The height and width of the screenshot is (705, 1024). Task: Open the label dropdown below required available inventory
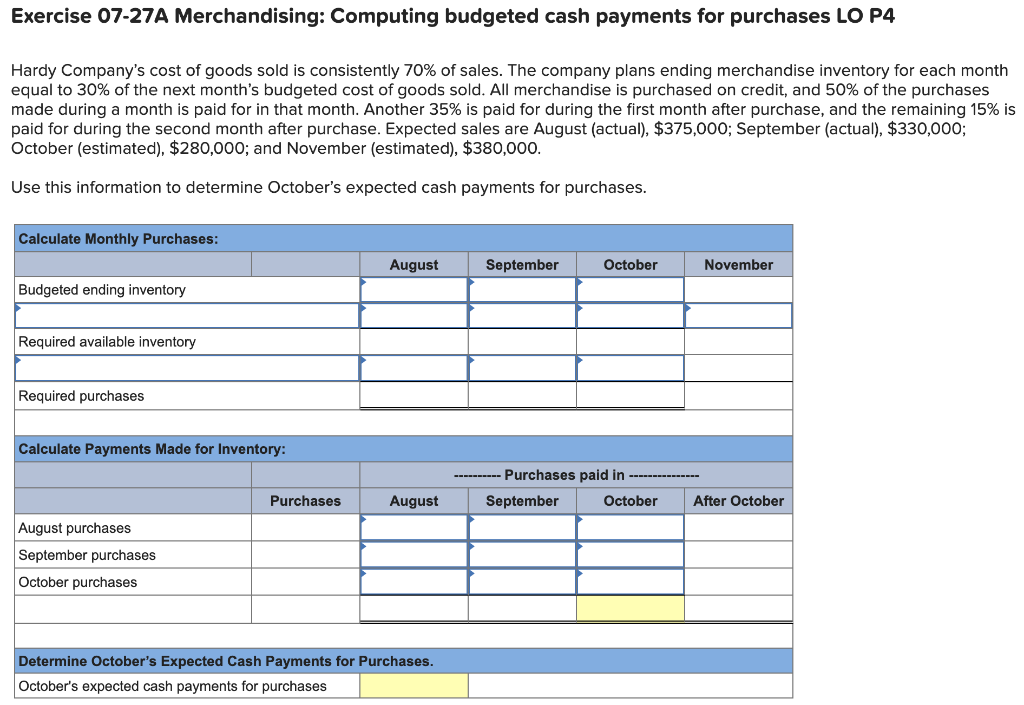click(185, 367)
